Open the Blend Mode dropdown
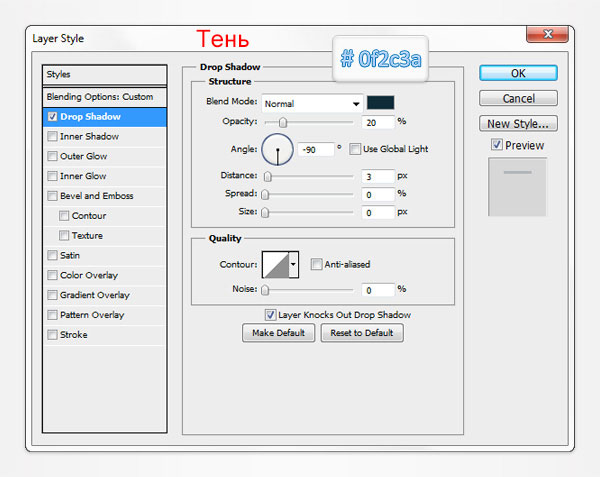This screenshot has width=600, height=477. pyautogui.click(x=312, y=103)
